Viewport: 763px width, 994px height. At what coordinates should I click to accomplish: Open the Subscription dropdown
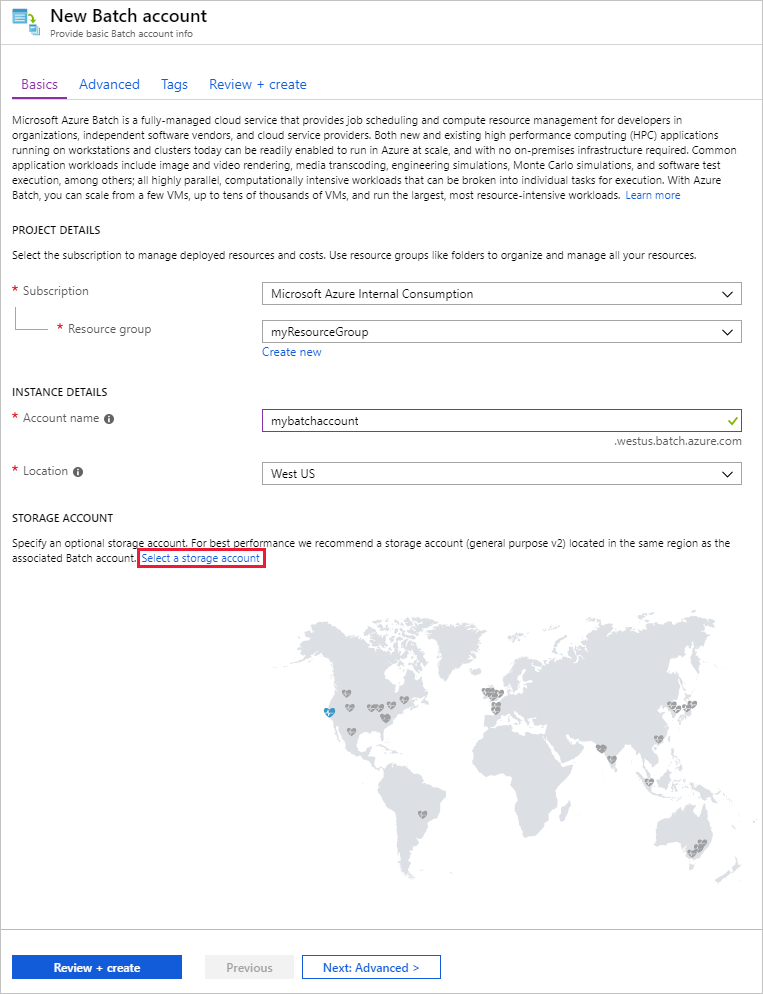(x=500, y=294)
